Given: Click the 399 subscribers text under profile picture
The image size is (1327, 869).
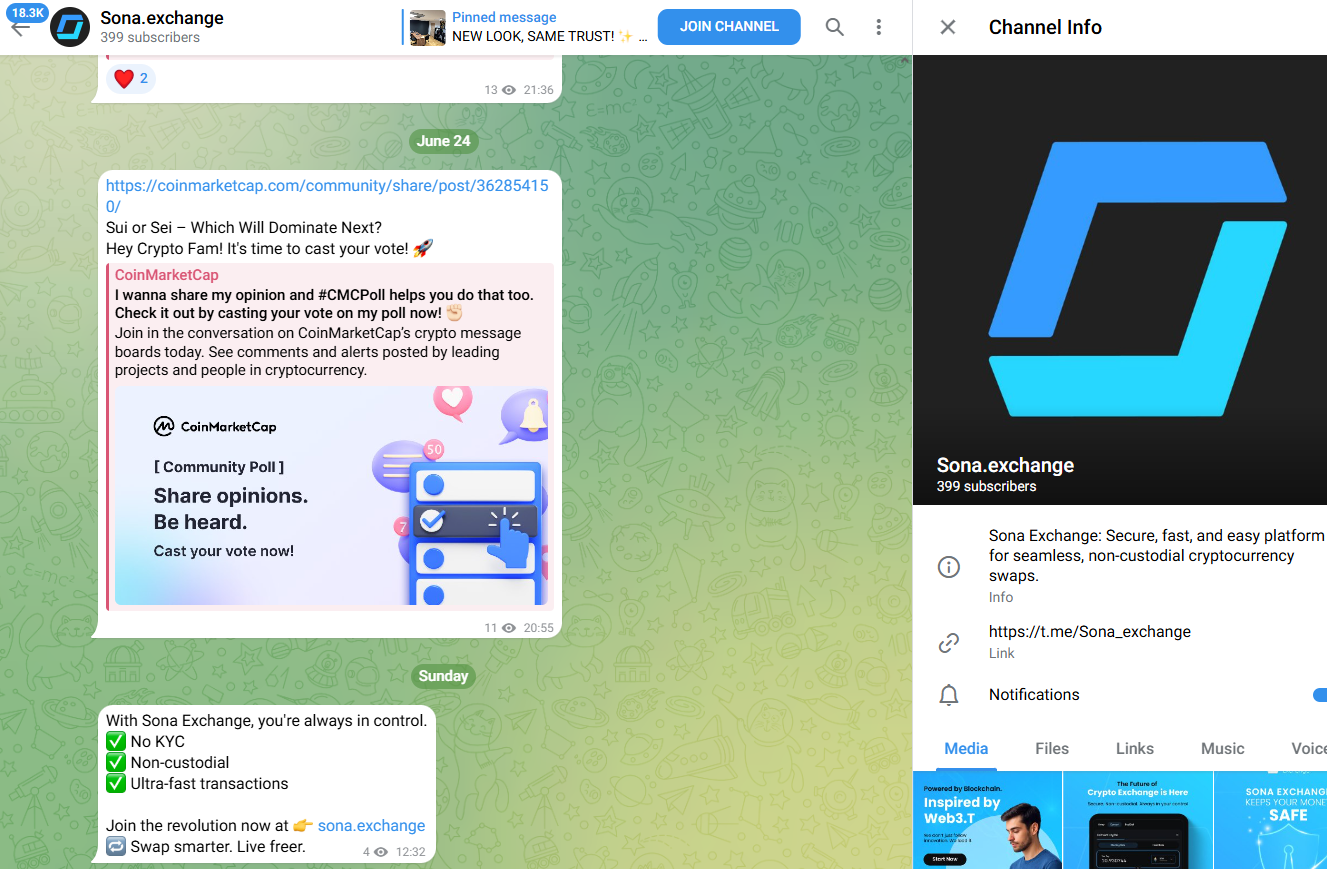Looking at the screenshot, I should (986, 487).
